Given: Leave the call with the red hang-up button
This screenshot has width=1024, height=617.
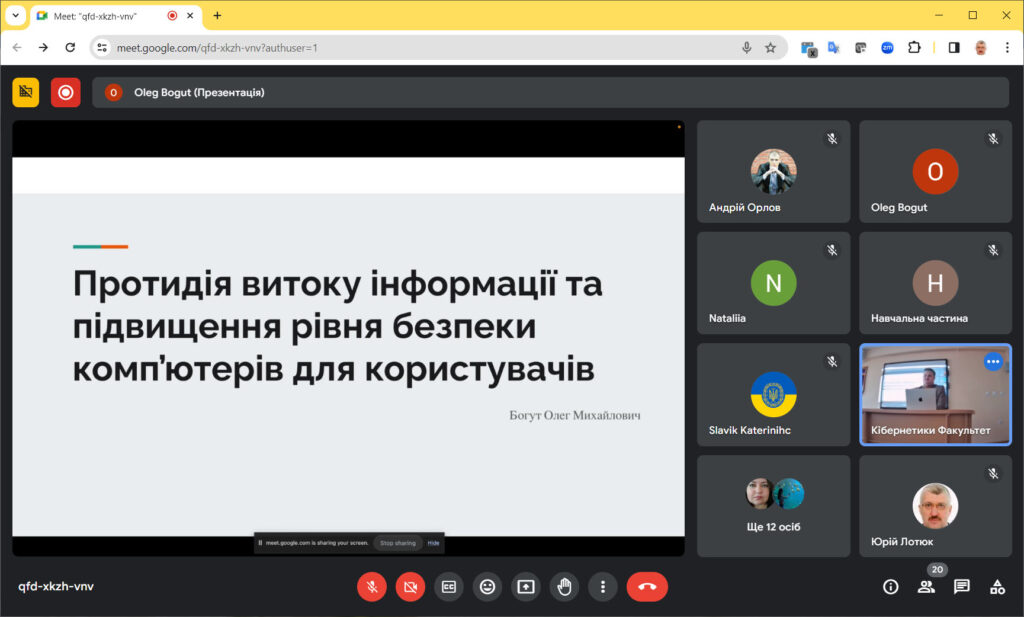Looking at the screenshot, I should click(x=647, y=587).
